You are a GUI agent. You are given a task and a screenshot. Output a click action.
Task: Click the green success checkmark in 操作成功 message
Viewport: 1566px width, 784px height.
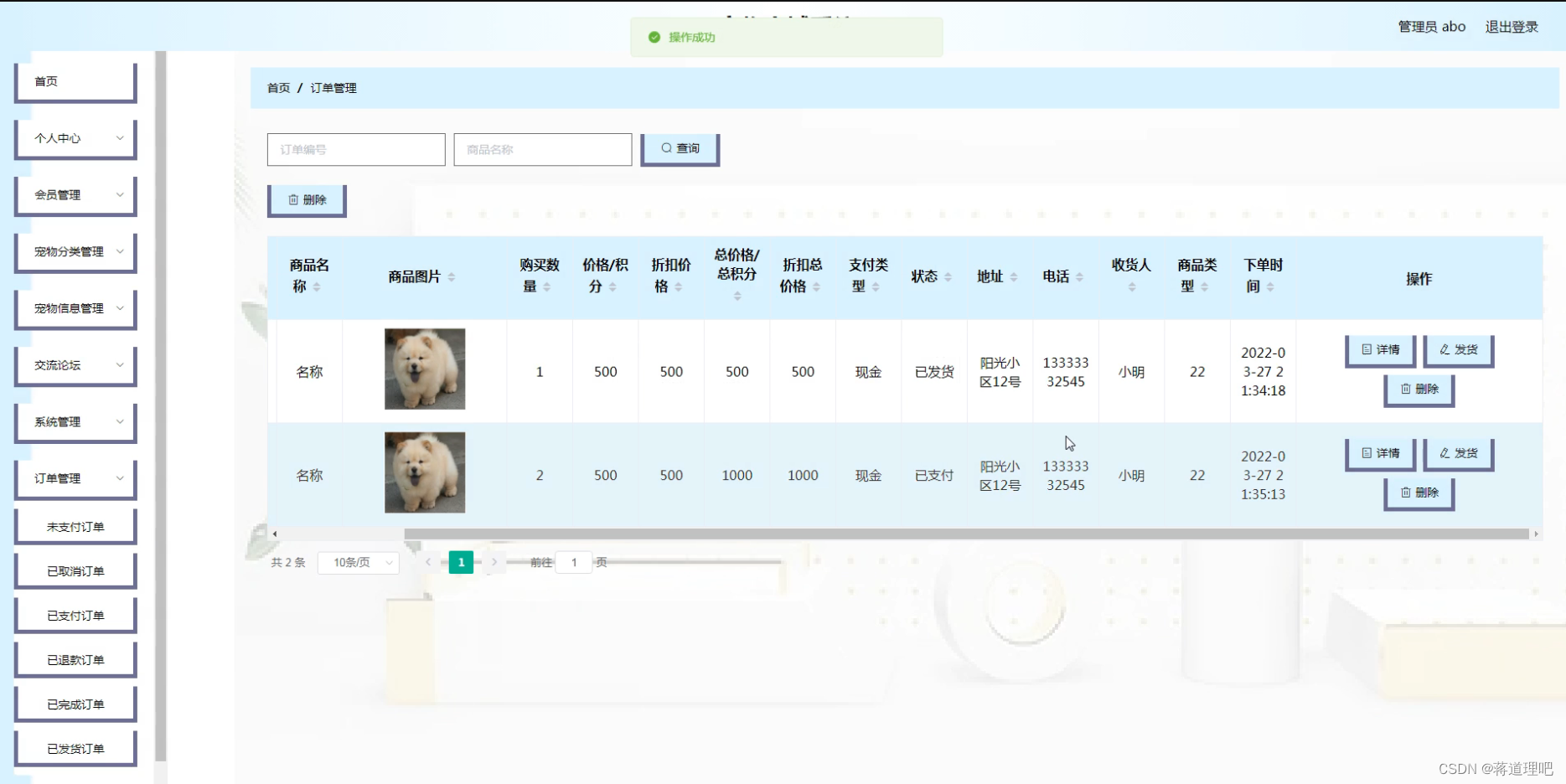(654, 37)
